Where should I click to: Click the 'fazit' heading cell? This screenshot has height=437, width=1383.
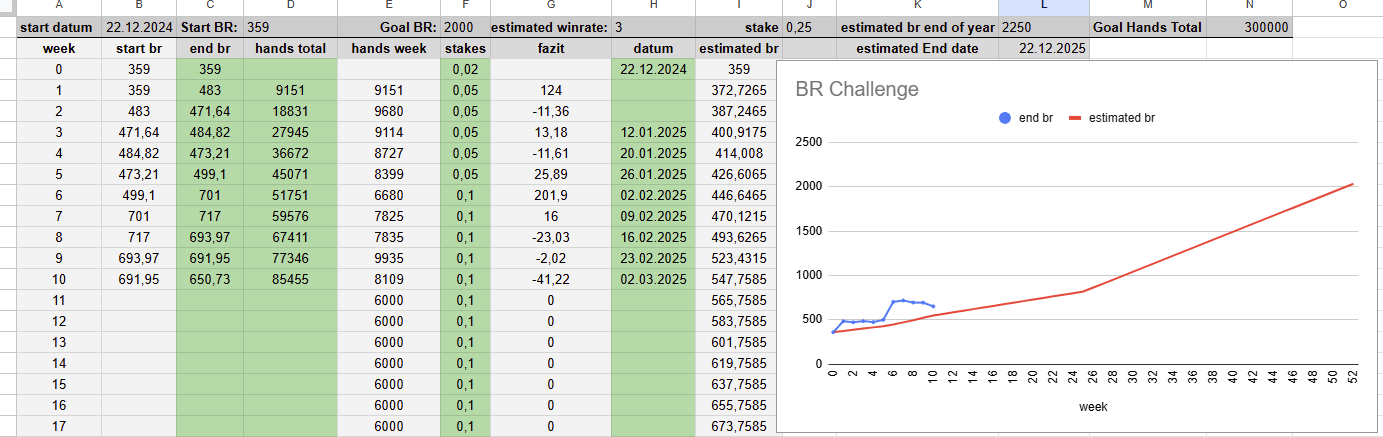click(x=551, y=48)
